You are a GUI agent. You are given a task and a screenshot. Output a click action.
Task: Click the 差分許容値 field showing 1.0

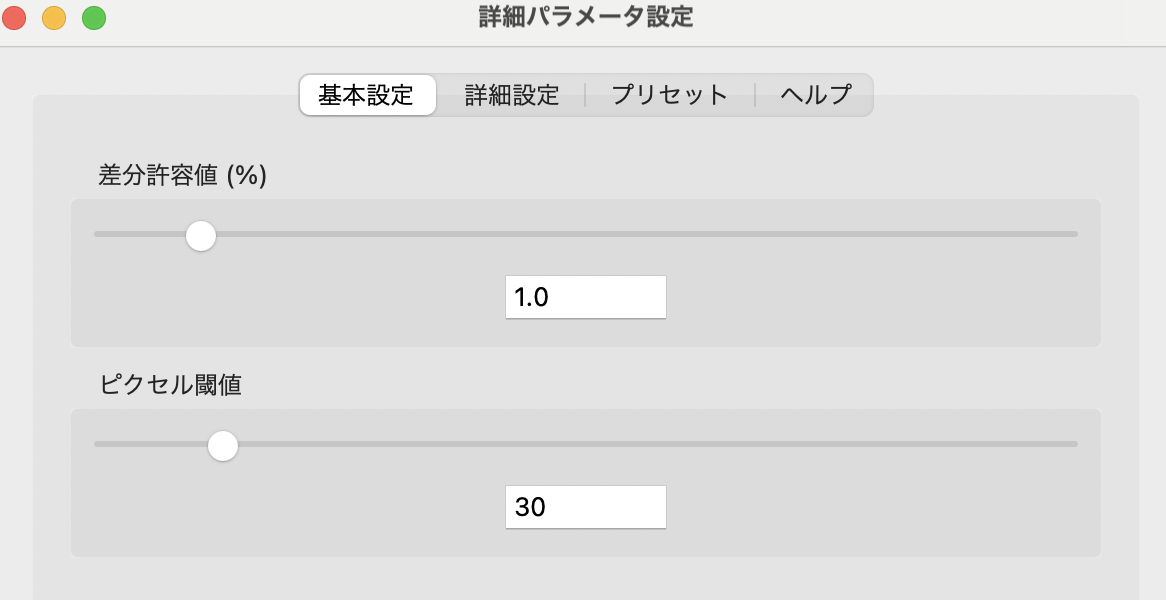[585, 297]
